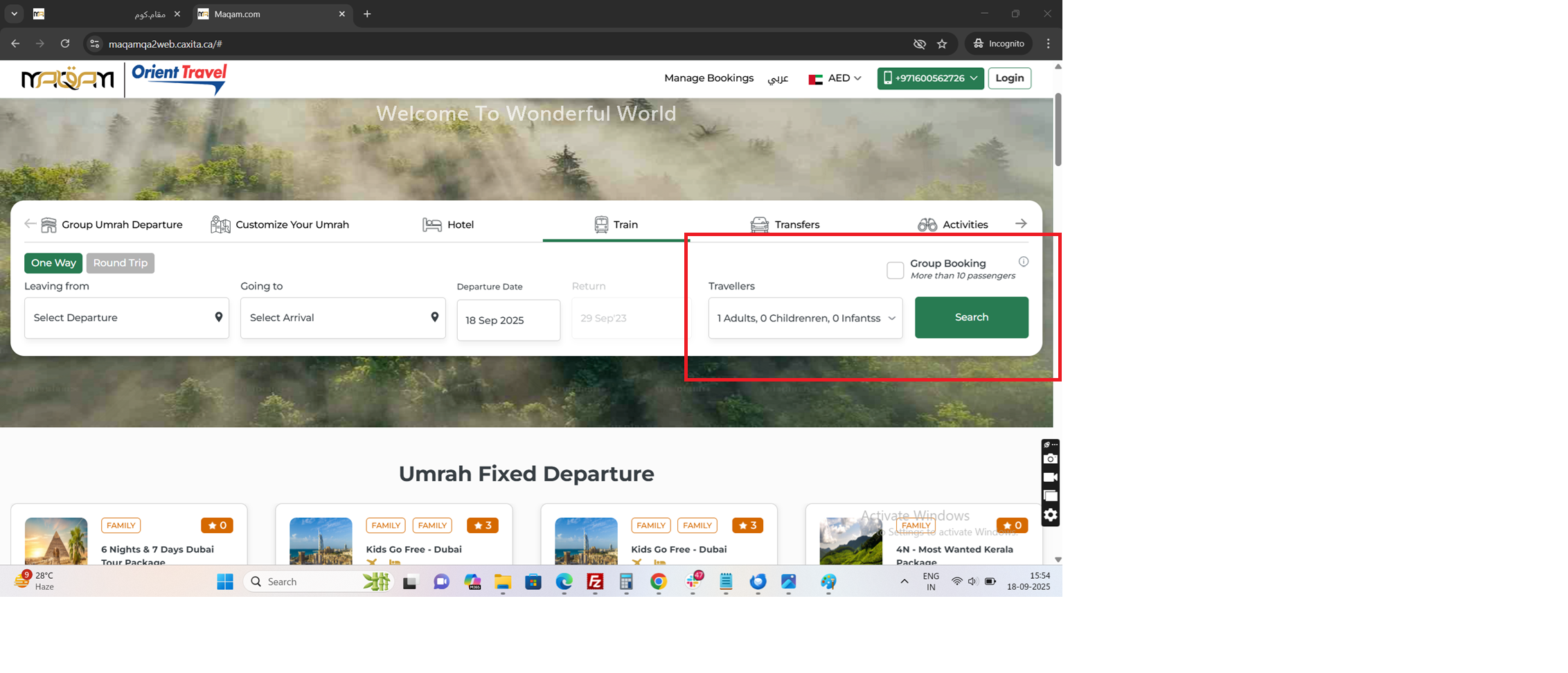This screenshot has height=673, width=1568.
Task: Click the Group Booking info icon
Action: point(1023,262)
